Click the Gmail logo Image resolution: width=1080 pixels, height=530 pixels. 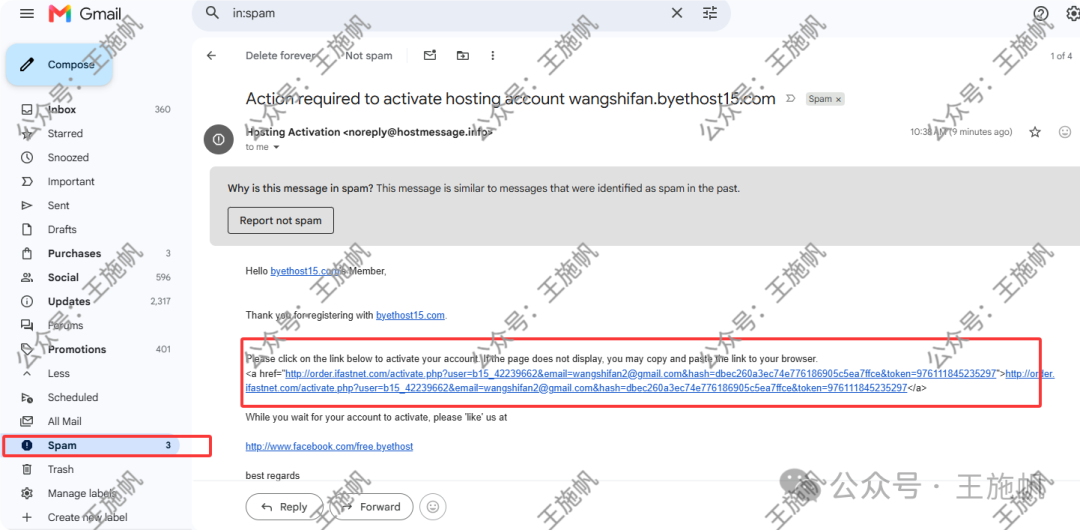(x=83, y=13)
